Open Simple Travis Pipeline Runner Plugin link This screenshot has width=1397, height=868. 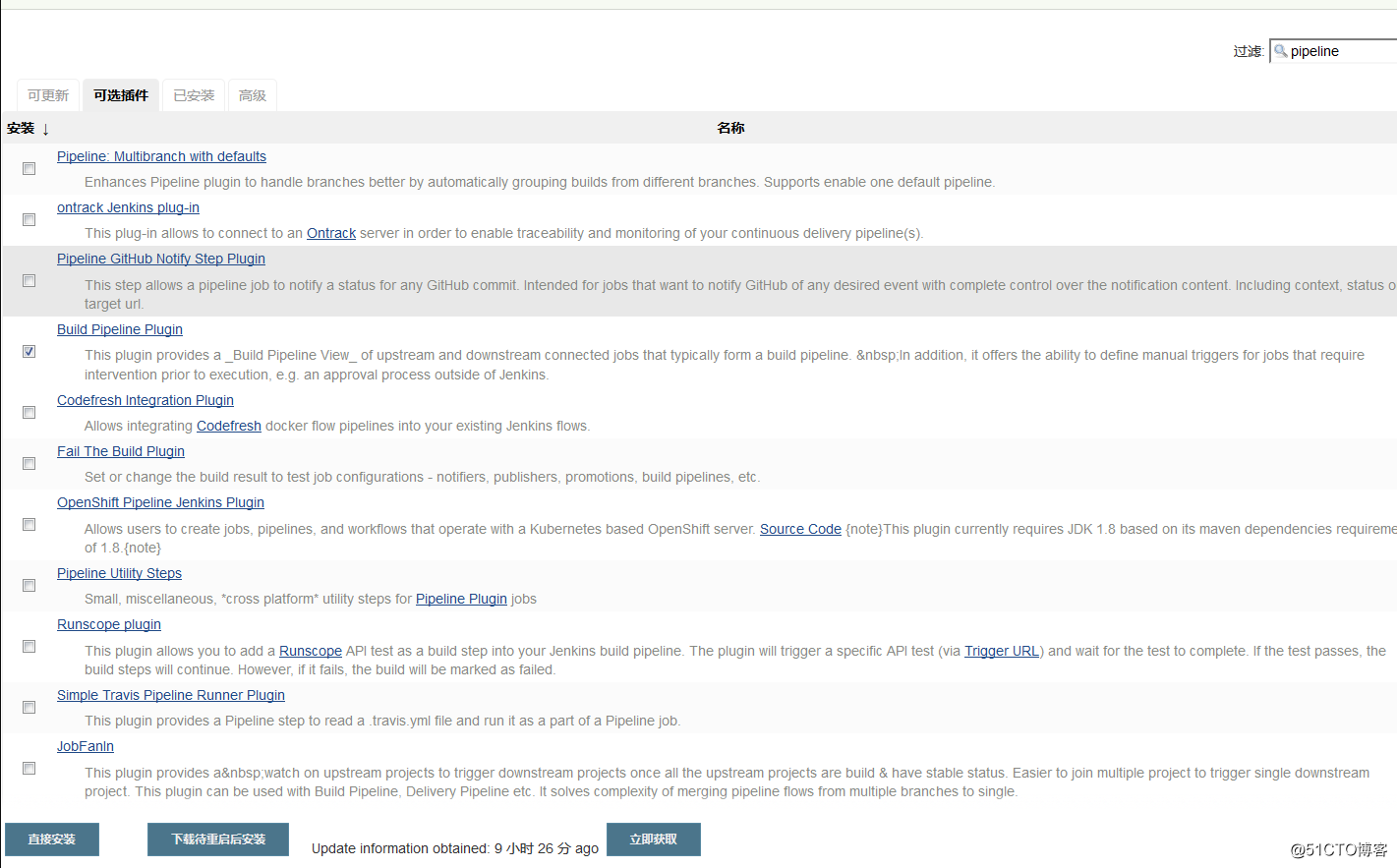pos(171,695)
